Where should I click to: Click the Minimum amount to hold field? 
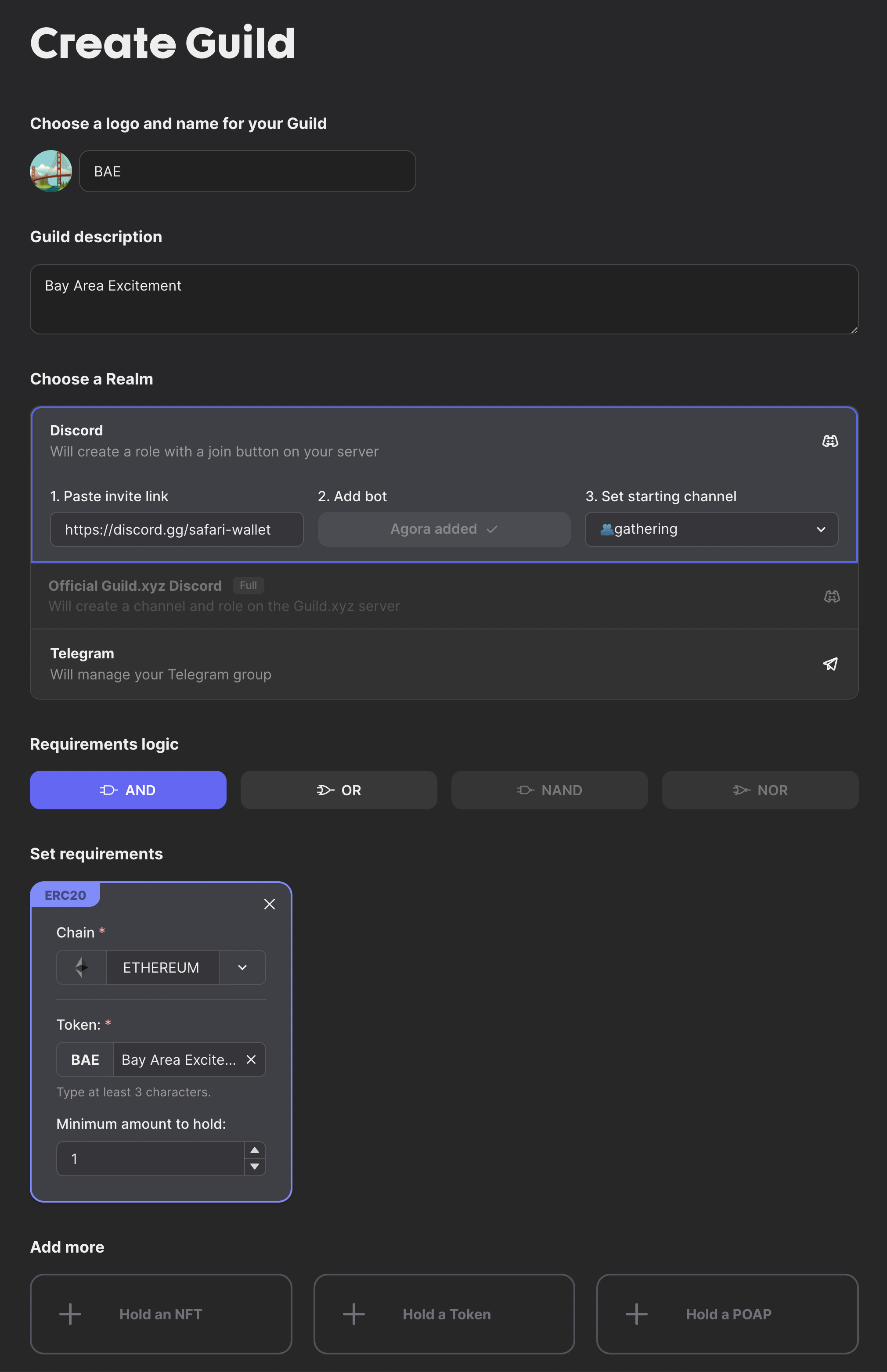coord(151,1158)
